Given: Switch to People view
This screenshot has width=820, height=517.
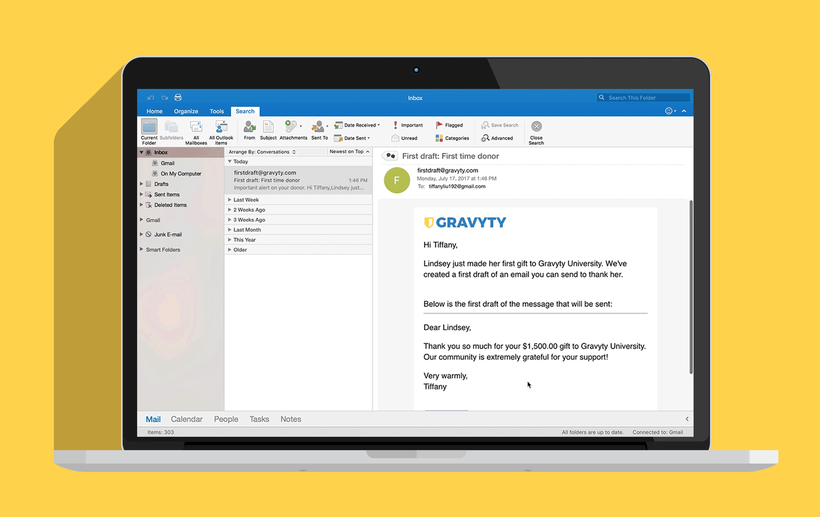Looking at the screenshot, I should click(x=226, y=419).
